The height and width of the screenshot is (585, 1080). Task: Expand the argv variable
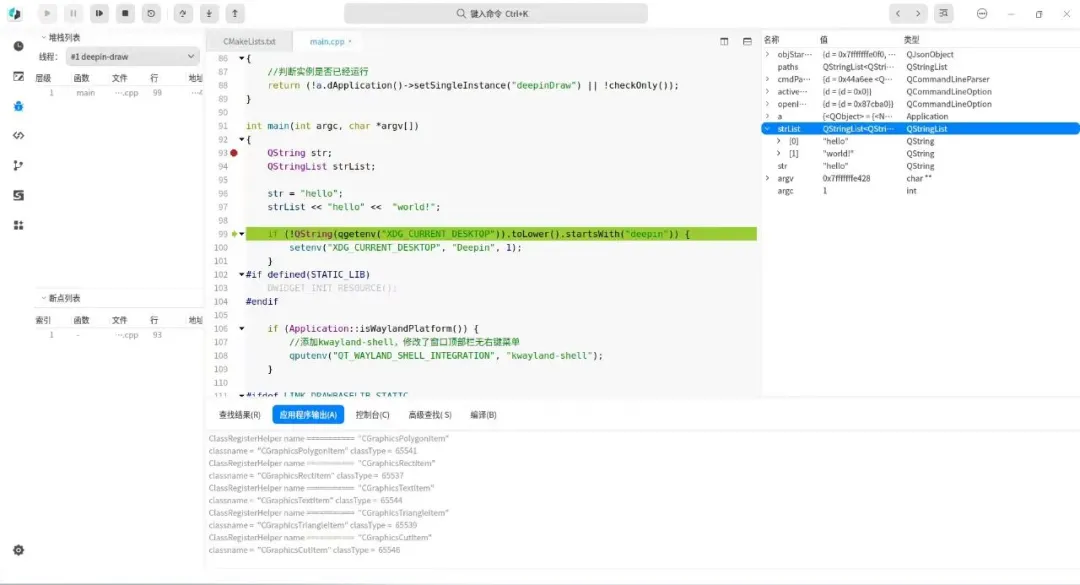point(767,178)
